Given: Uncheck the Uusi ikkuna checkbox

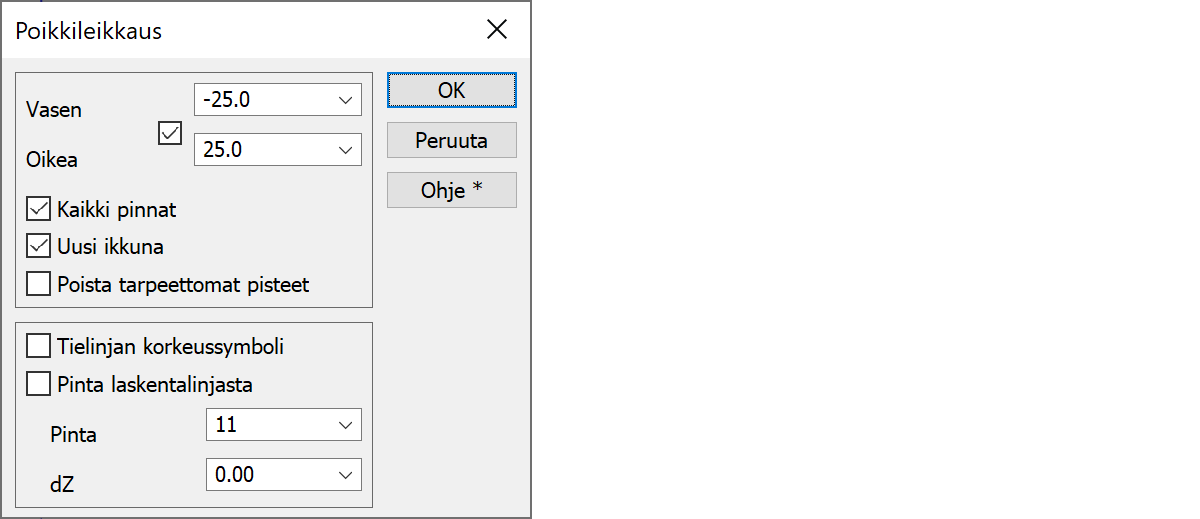Looking at the screenshot, I should [x=39, y=246].
